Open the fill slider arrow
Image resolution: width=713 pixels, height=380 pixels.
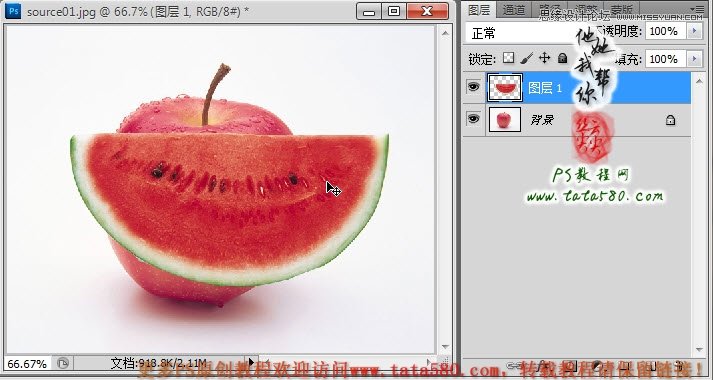[694, 59]
